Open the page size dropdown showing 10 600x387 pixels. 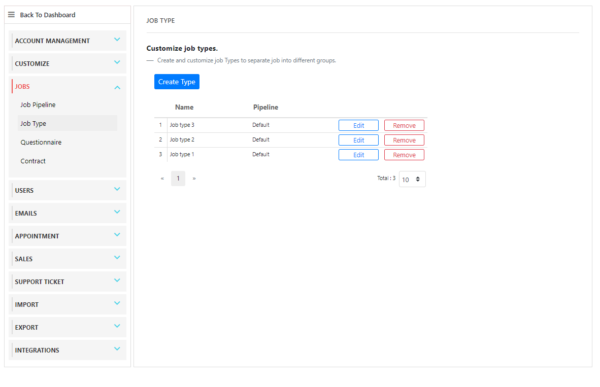click(412, 179)
